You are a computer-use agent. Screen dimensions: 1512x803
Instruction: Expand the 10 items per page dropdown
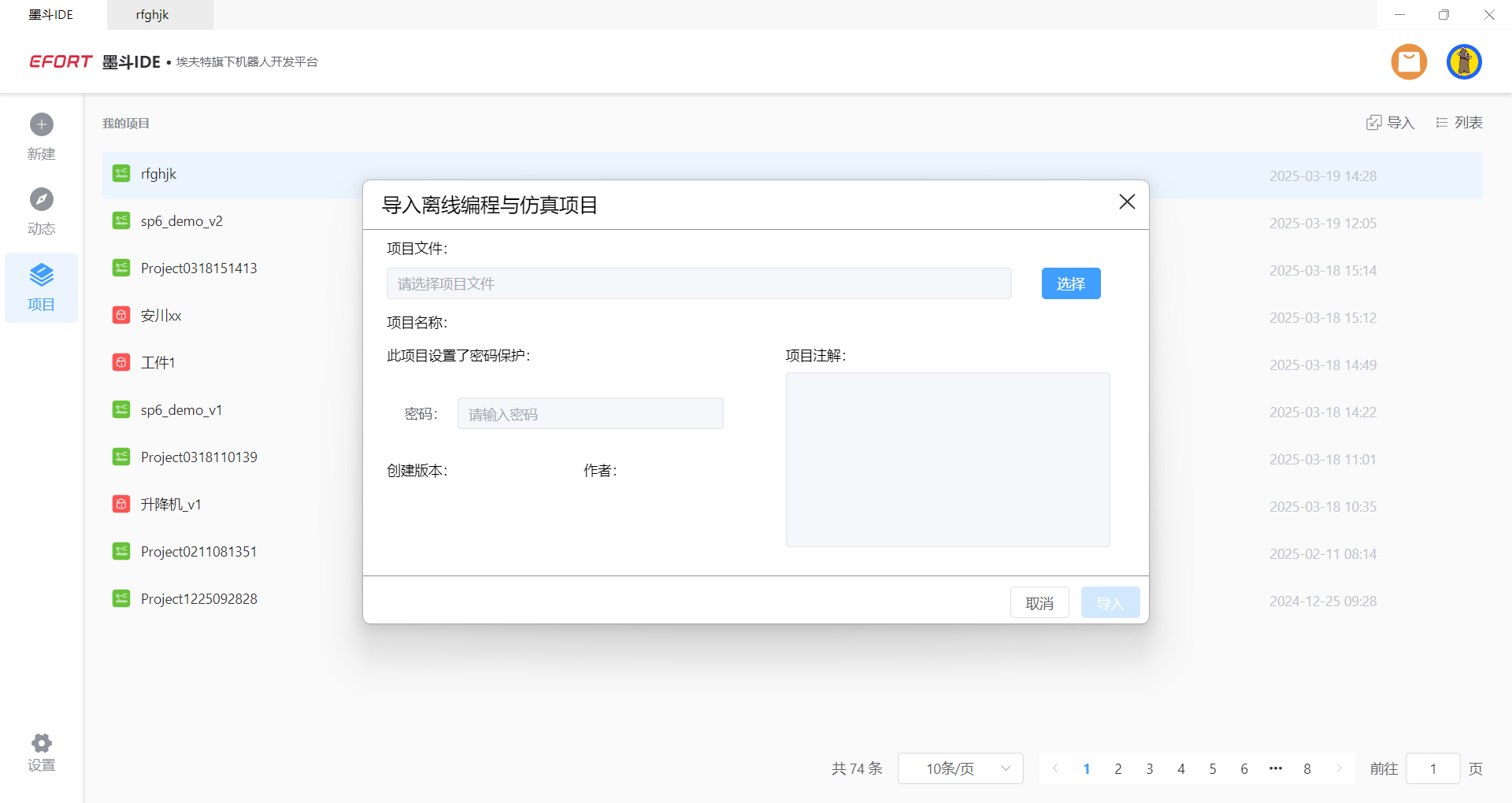(x=960, y=768)
